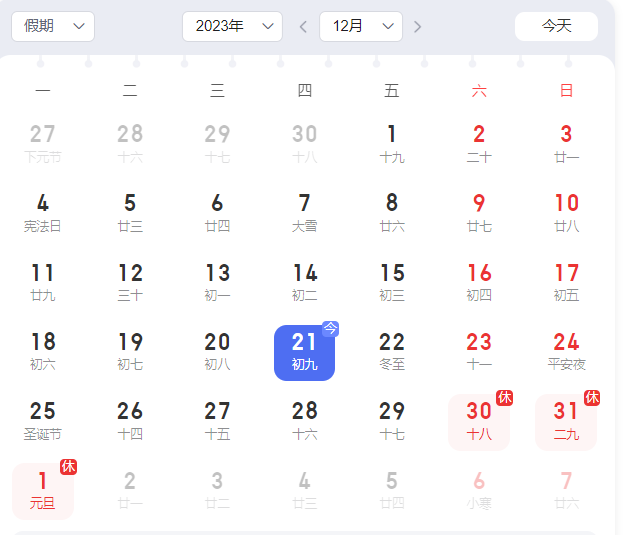Open the 假期 holiday dropdown
Screen dimensions: 623x535
click(x=53, y=27)
